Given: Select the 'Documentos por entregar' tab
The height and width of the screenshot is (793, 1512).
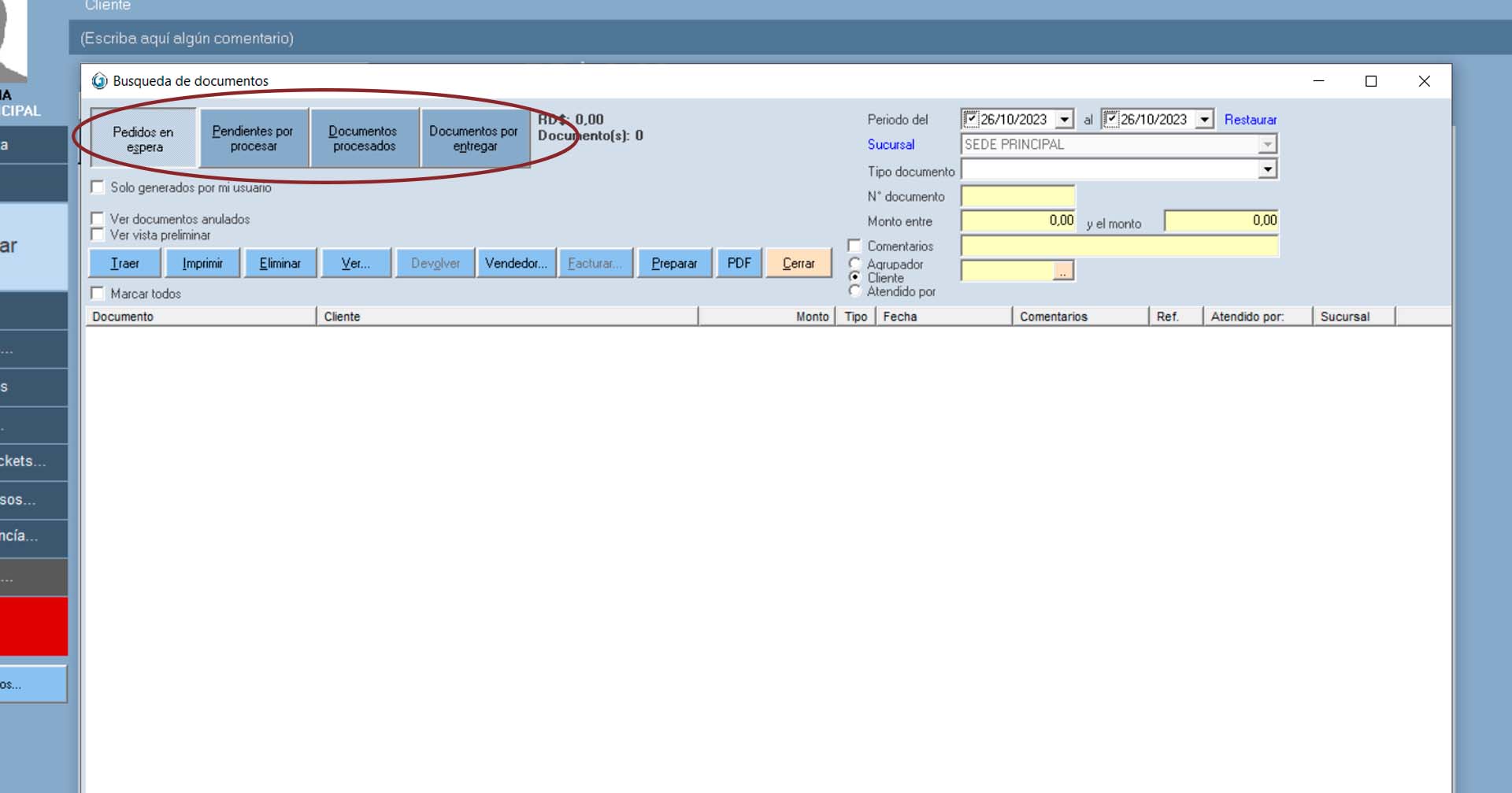Looking at the screenshot, I should (x=474, y=139).
